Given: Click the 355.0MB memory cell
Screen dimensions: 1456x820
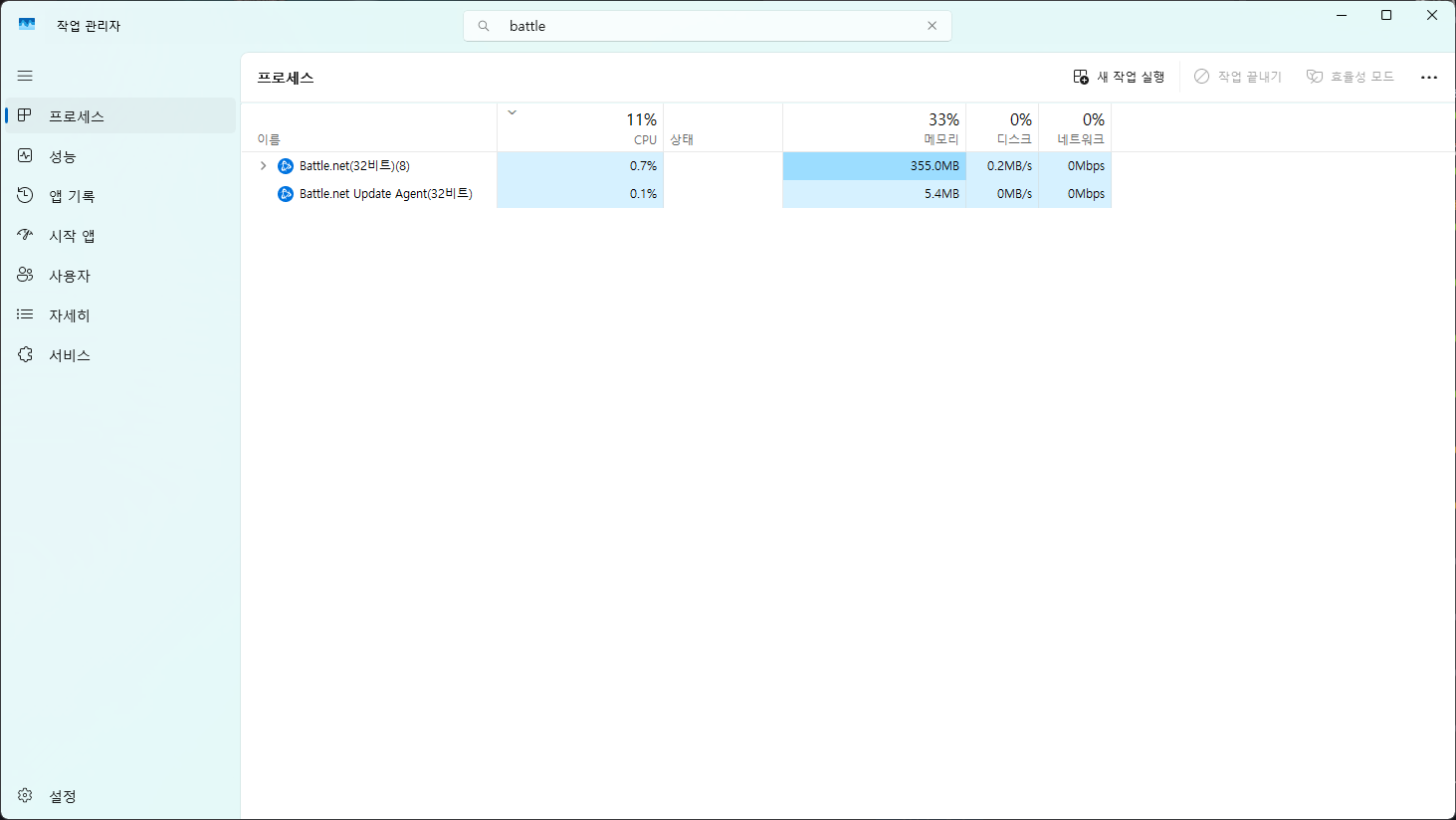Looking at the screenshot, I should pos(875,166).
